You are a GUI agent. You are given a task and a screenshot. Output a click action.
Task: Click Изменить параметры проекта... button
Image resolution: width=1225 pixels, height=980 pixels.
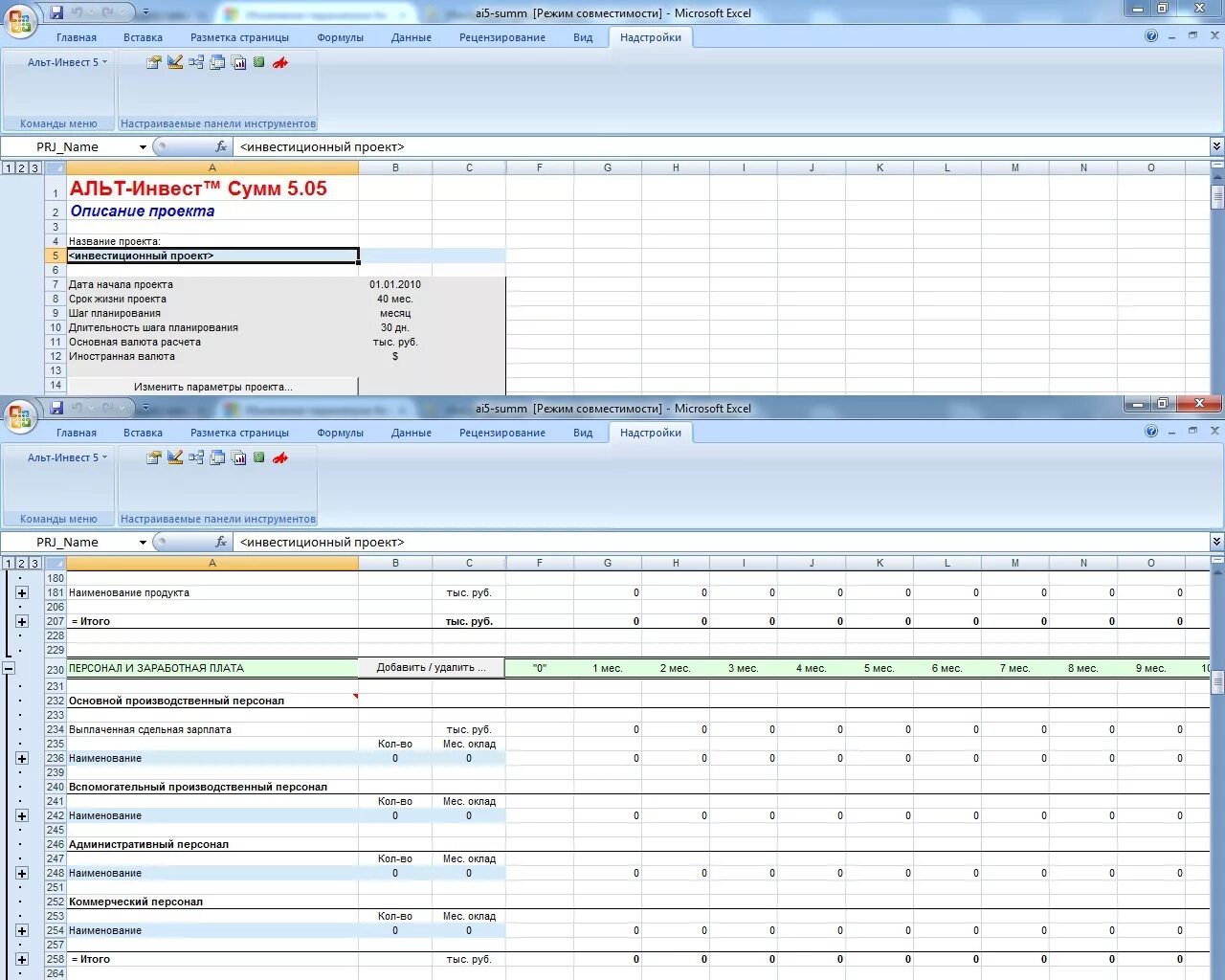click(x=212, y=387)
